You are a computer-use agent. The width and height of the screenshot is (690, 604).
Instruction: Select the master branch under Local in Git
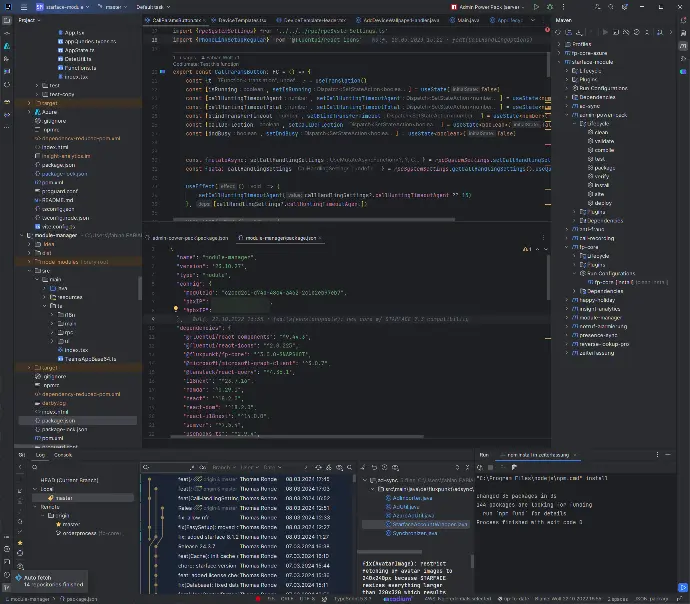point(83,498)
